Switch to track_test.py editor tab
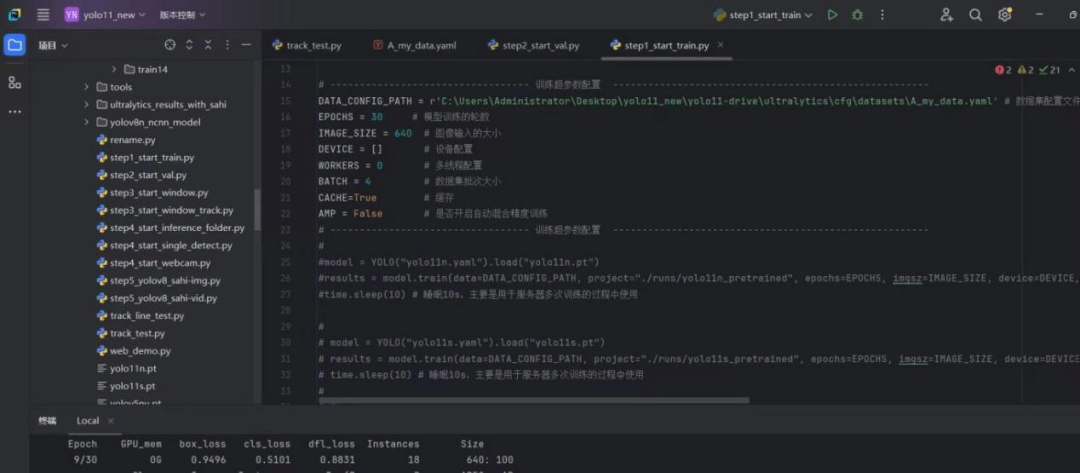1080x473 pixels. (307, 45)
